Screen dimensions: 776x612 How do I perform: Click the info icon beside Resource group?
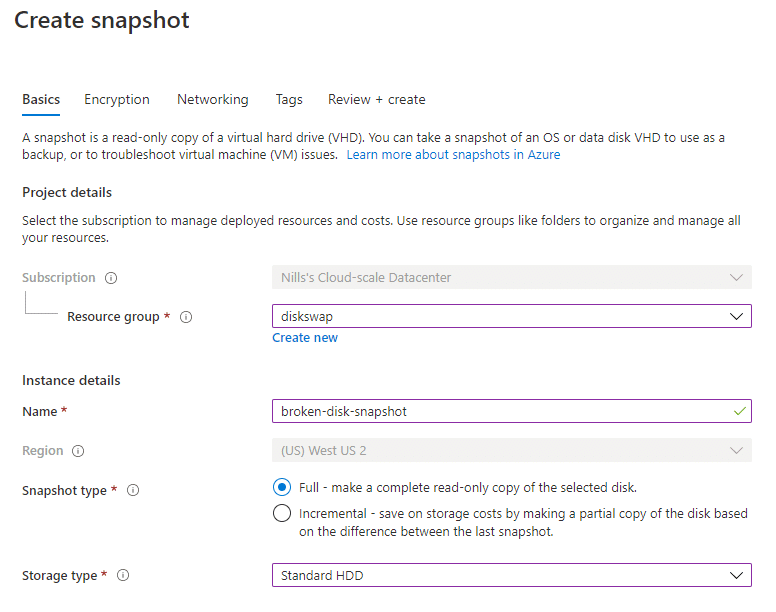[x=186, y=317]
